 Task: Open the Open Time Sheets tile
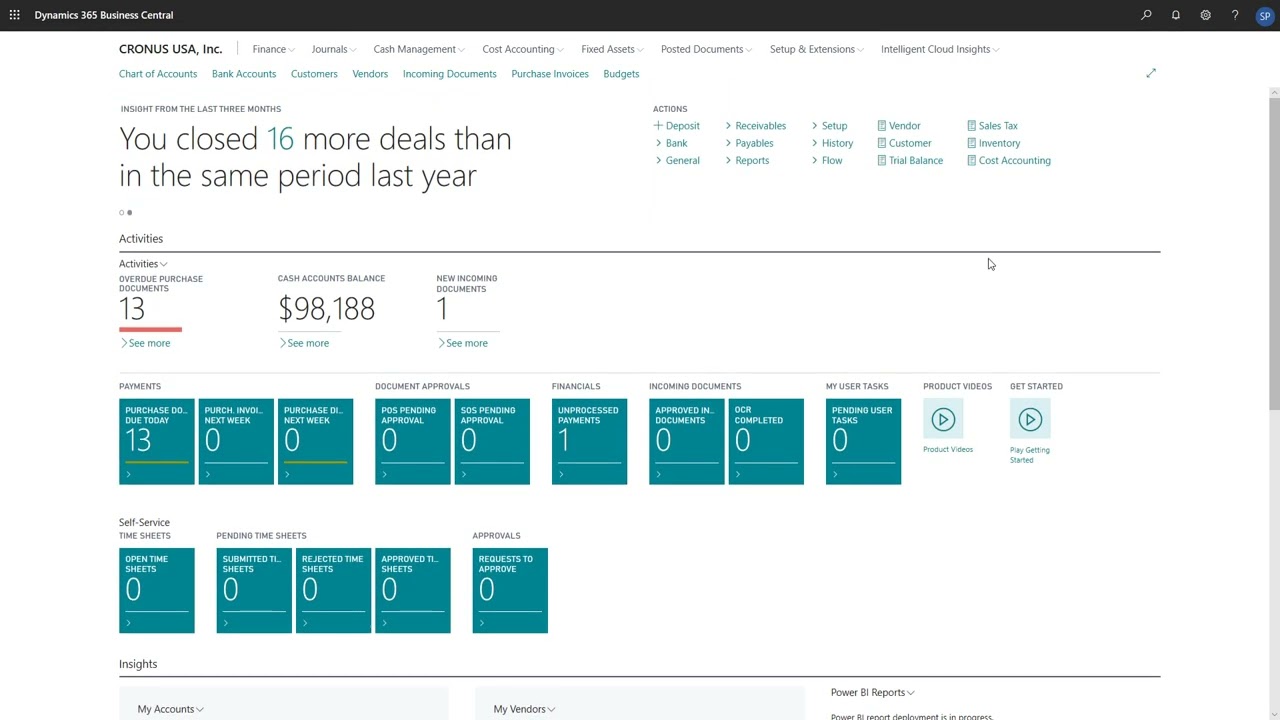pos(157,590)
